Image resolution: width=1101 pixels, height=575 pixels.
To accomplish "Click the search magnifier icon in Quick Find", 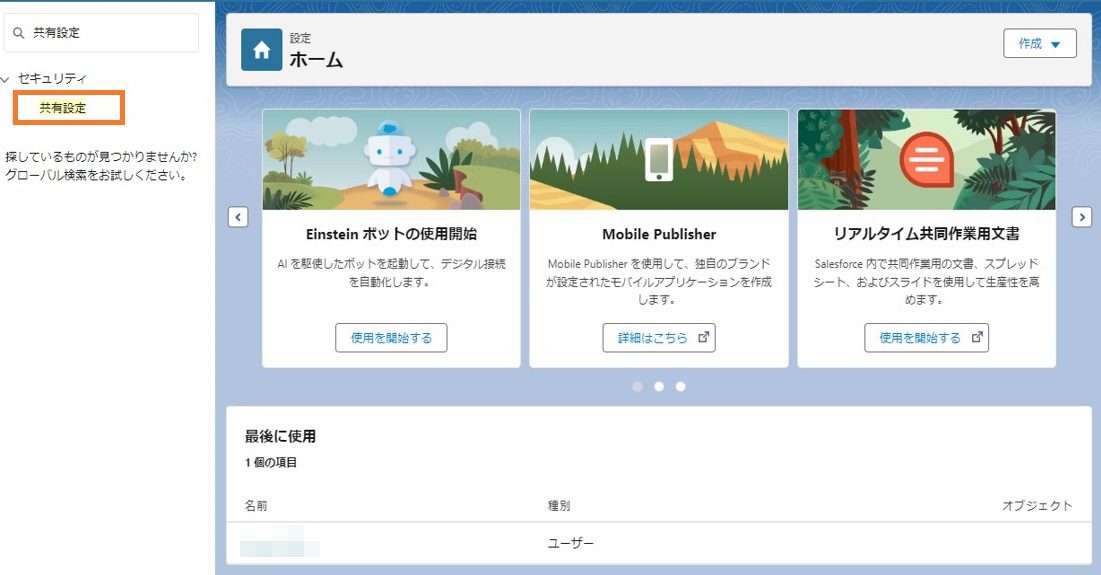I will [19, 33].
